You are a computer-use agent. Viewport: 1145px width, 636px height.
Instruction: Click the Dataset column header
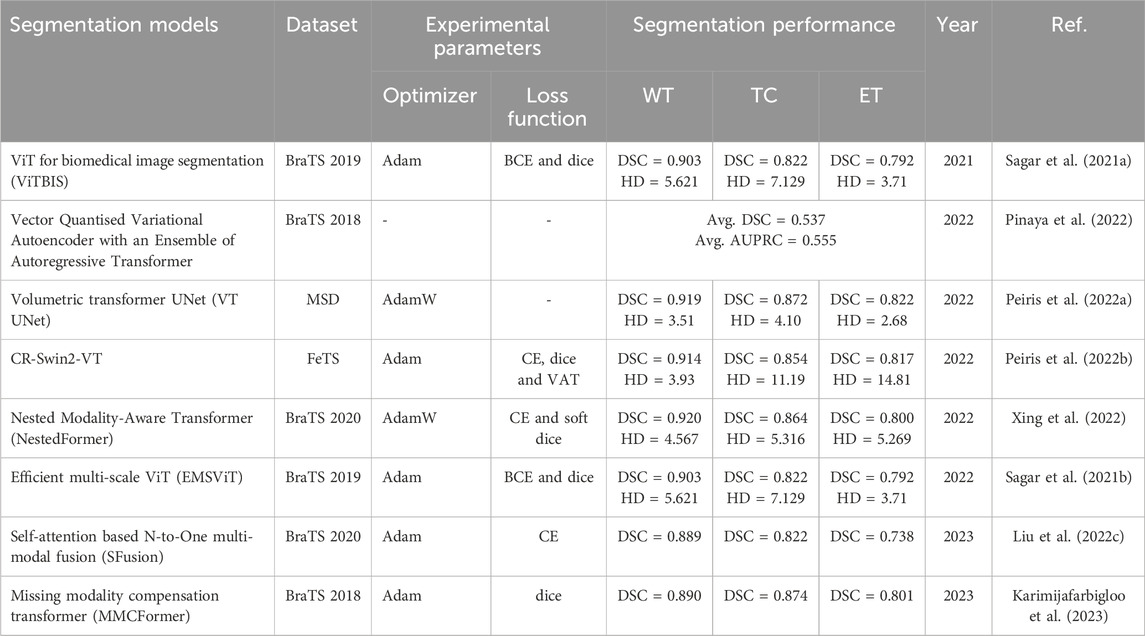pos(322,25)
